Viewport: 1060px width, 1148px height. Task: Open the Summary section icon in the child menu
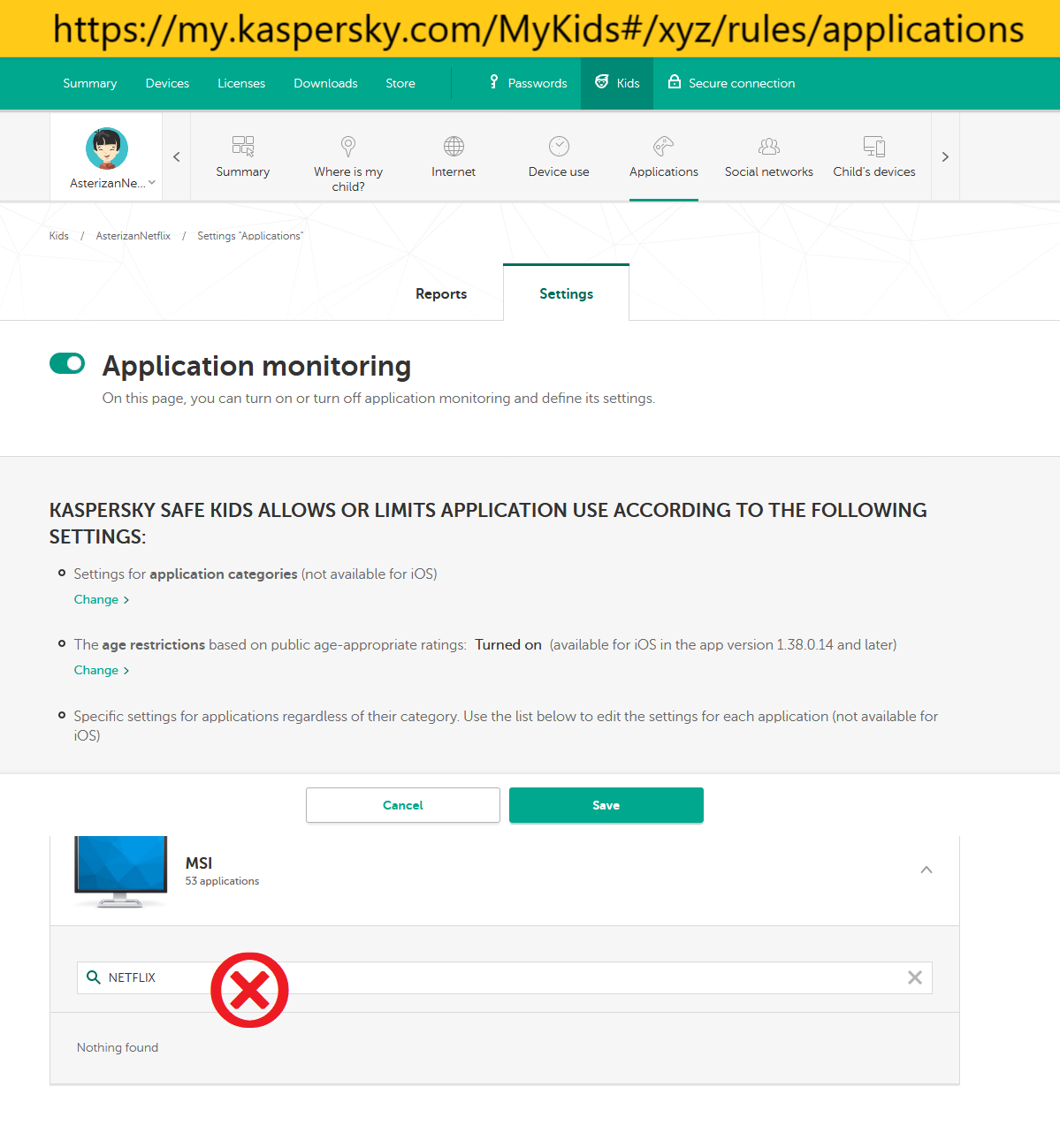(x=243, y=146)
